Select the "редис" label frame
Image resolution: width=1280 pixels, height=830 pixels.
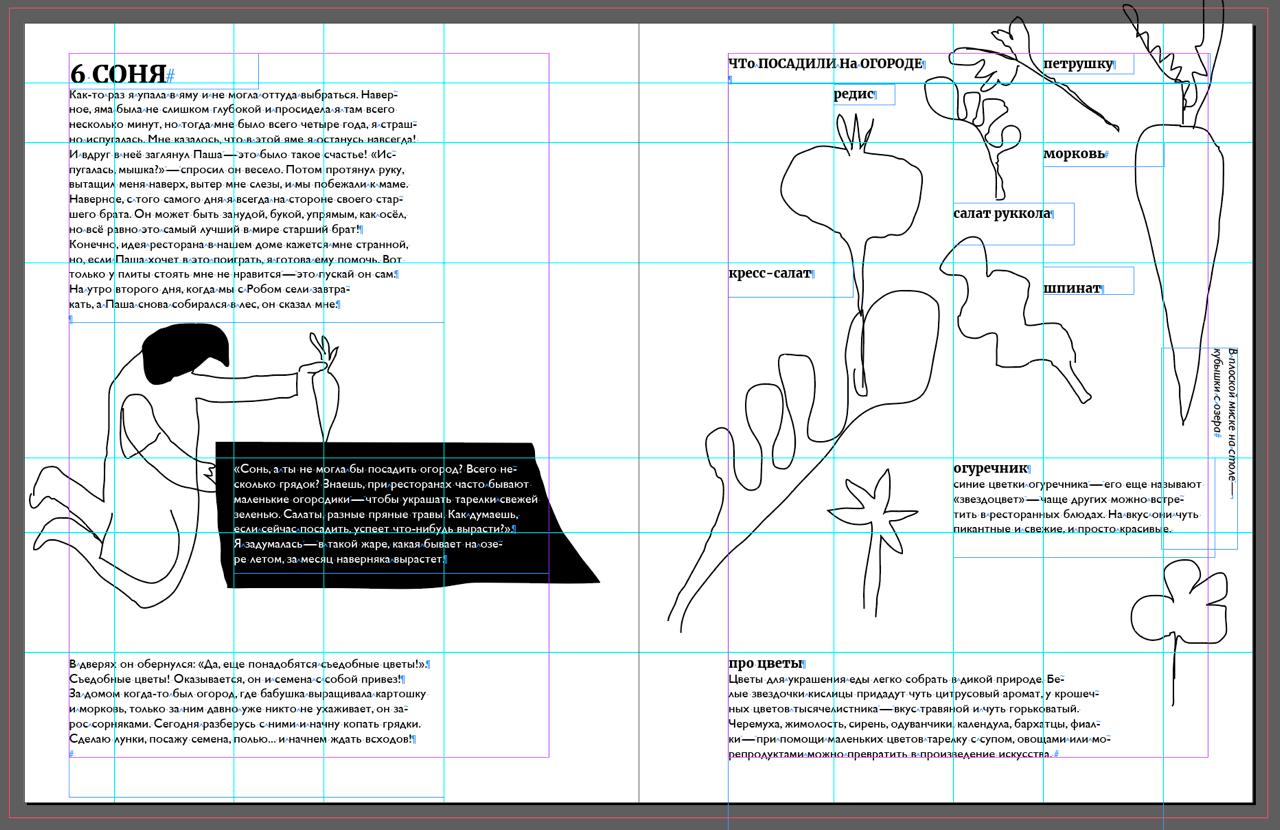[853, 94]
